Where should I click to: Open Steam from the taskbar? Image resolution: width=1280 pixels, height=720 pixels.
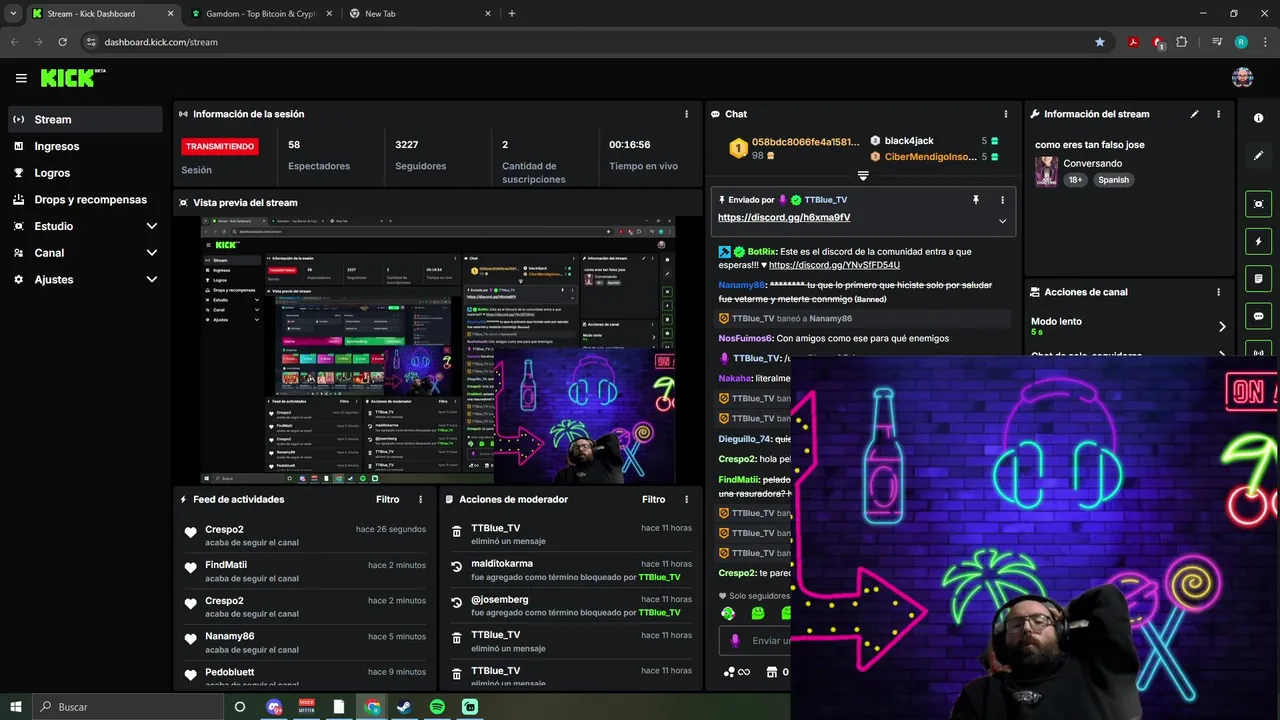click(404, 707)
